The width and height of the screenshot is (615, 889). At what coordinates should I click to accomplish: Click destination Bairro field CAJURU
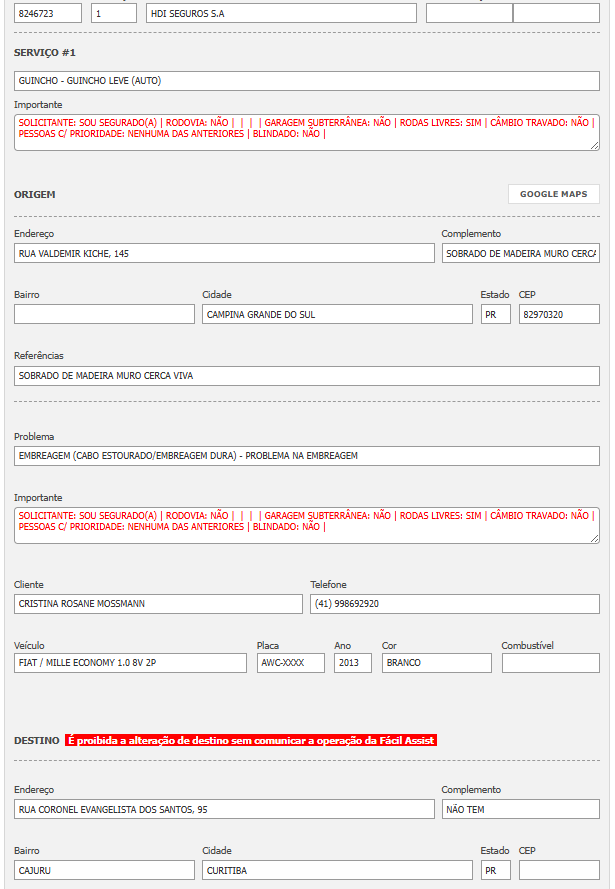[104, 870]
